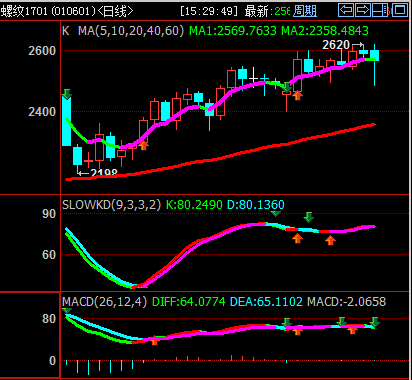
Task: Click the K MA(5,10,20,40,60) indicator label
Action: click(x=123, y=31)
